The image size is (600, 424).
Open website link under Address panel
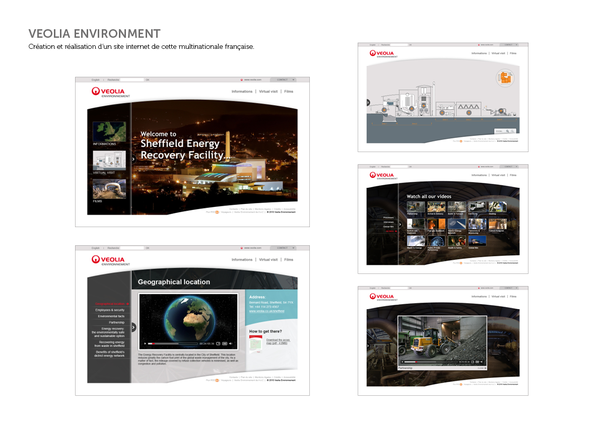click(x=267, y=311)
